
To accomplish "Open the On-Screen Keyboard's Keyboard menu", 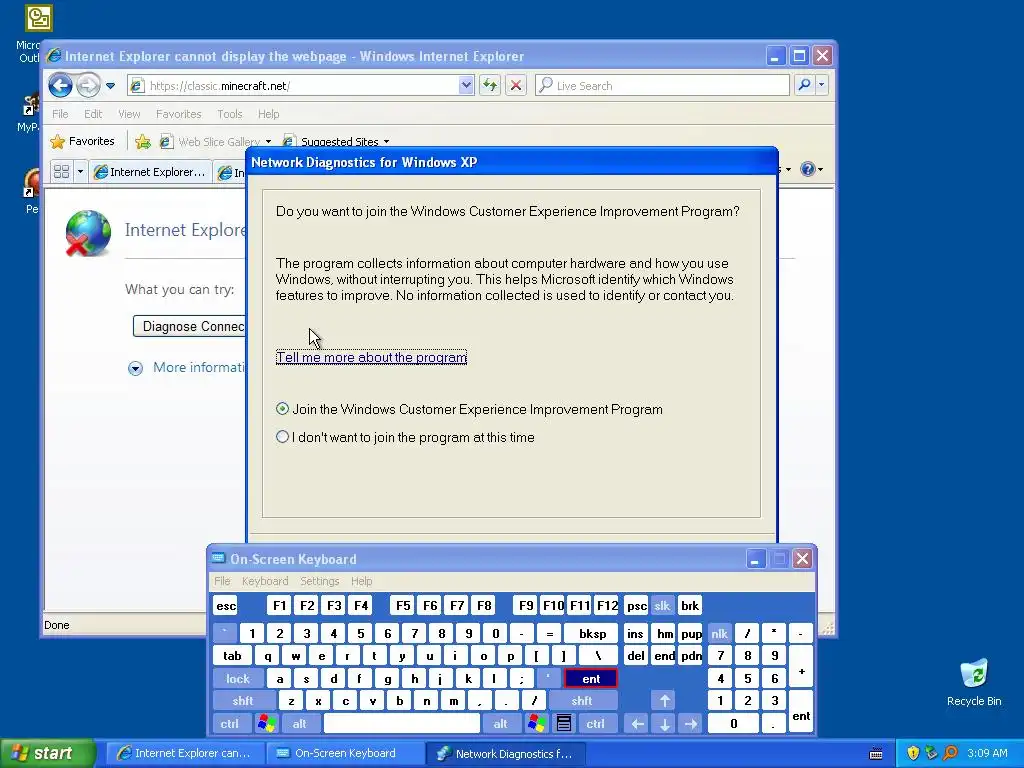I will (264, 581).
